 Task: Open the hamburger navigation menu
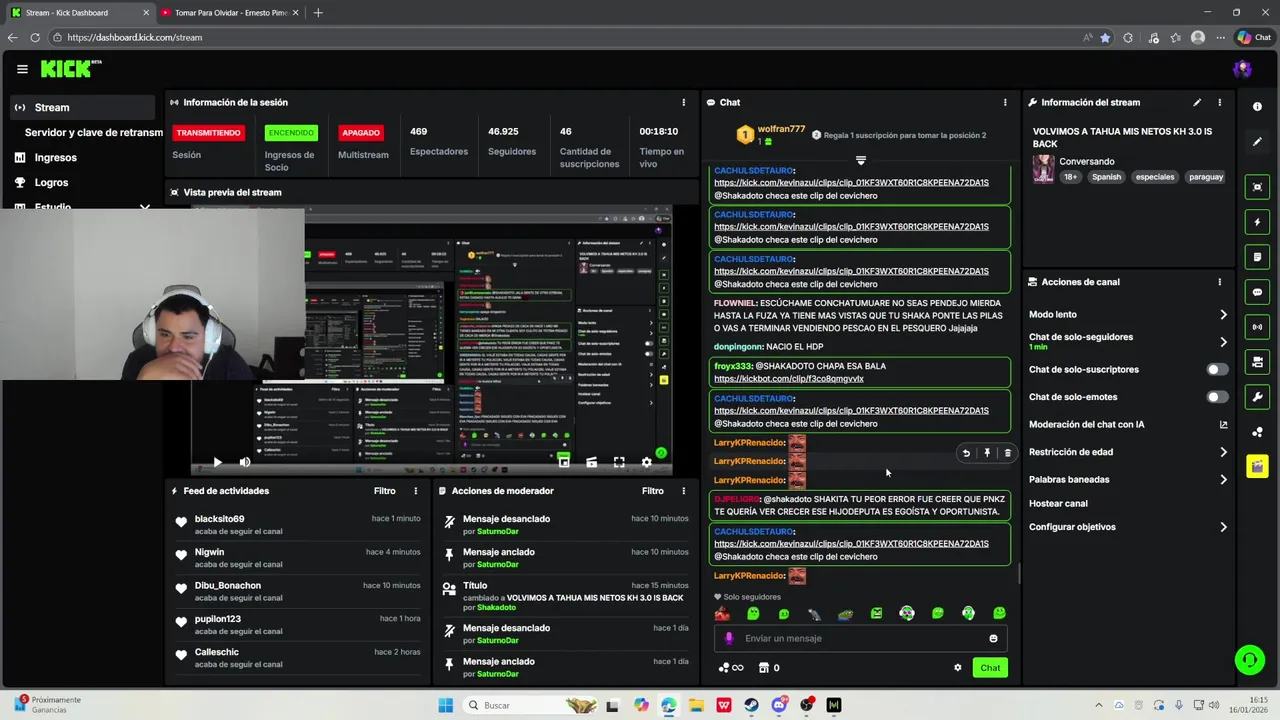(22, 69)
